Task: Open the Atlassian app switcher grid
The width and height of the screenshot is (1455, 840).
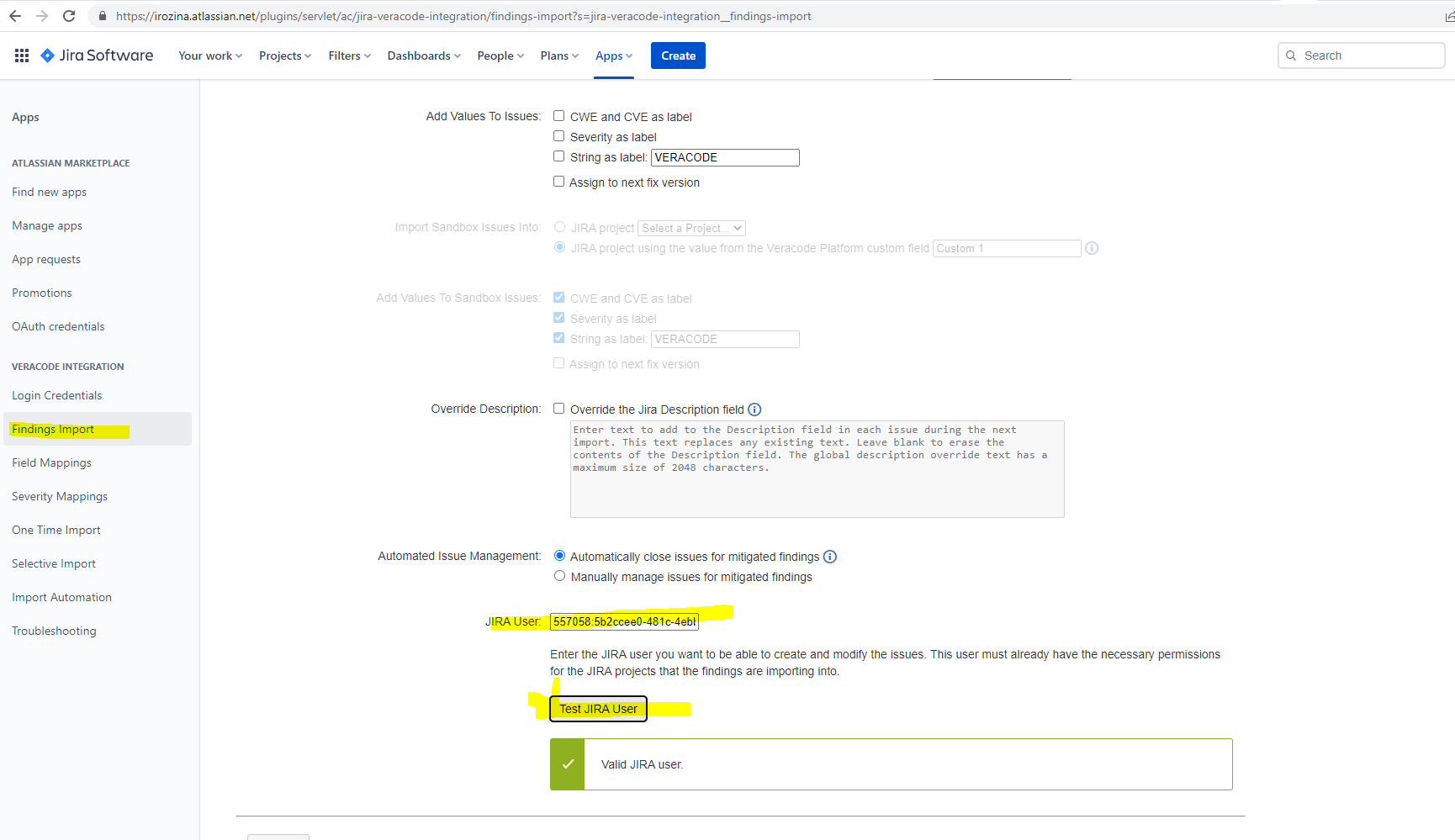Action: click(x=22, y=55)
